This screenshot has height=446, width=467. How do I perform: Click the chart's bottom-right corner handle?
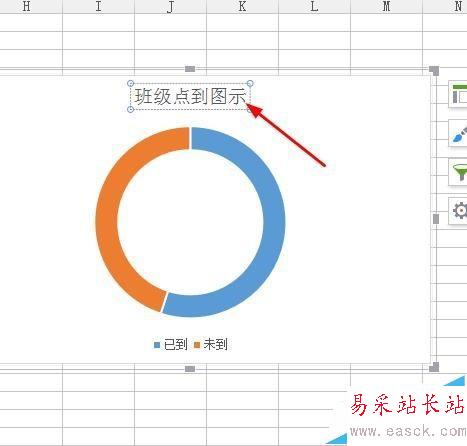click(434, 367)
